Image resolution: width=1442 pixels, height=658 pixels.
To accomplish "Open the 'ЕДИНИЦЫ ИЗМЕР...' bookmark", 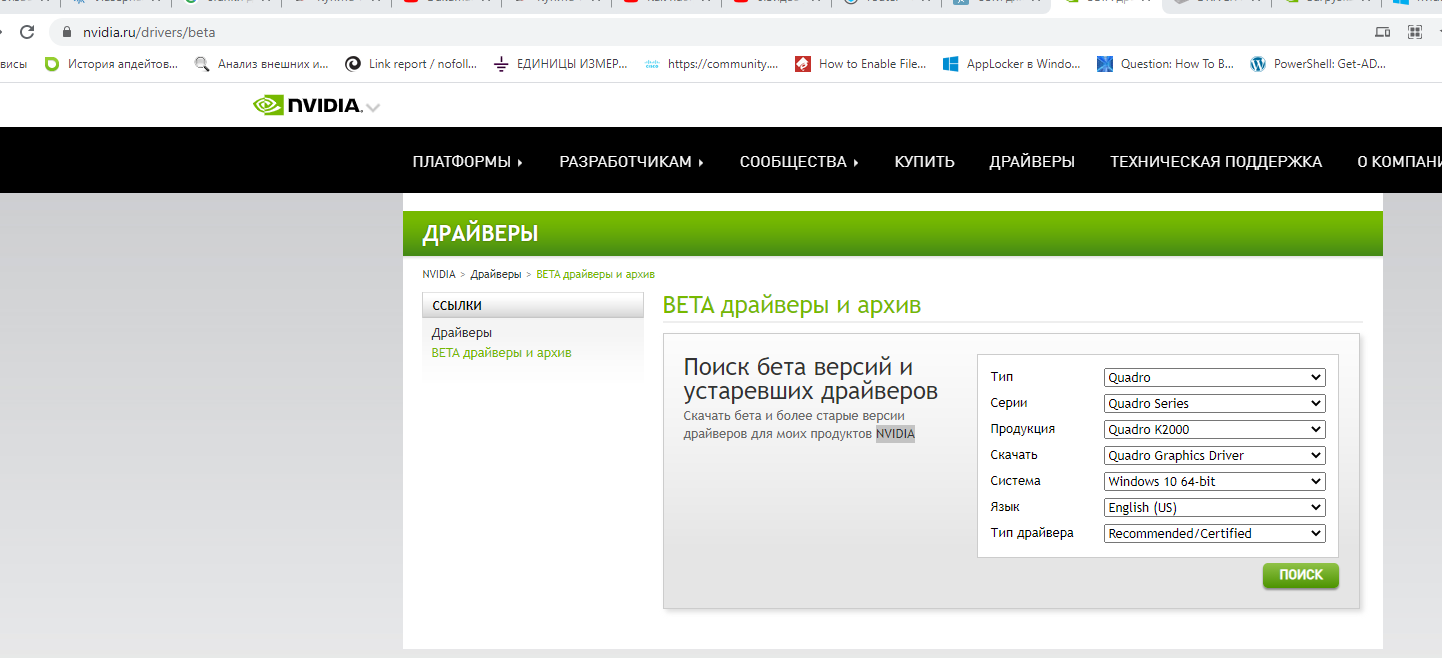I will point(561,64).
